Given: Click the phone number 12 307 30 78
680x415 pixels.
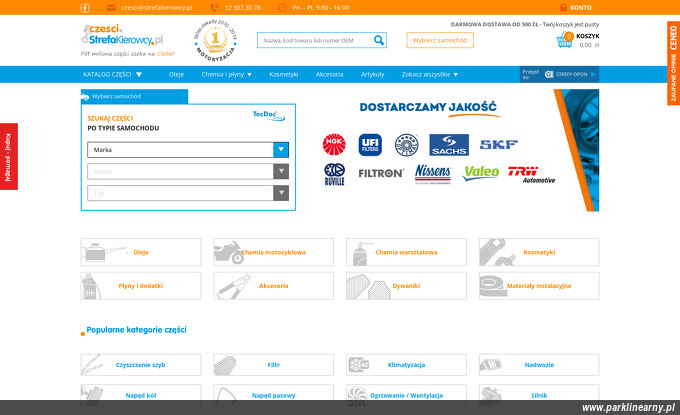Looking at the screenshot, I should (x=242, y=8).
